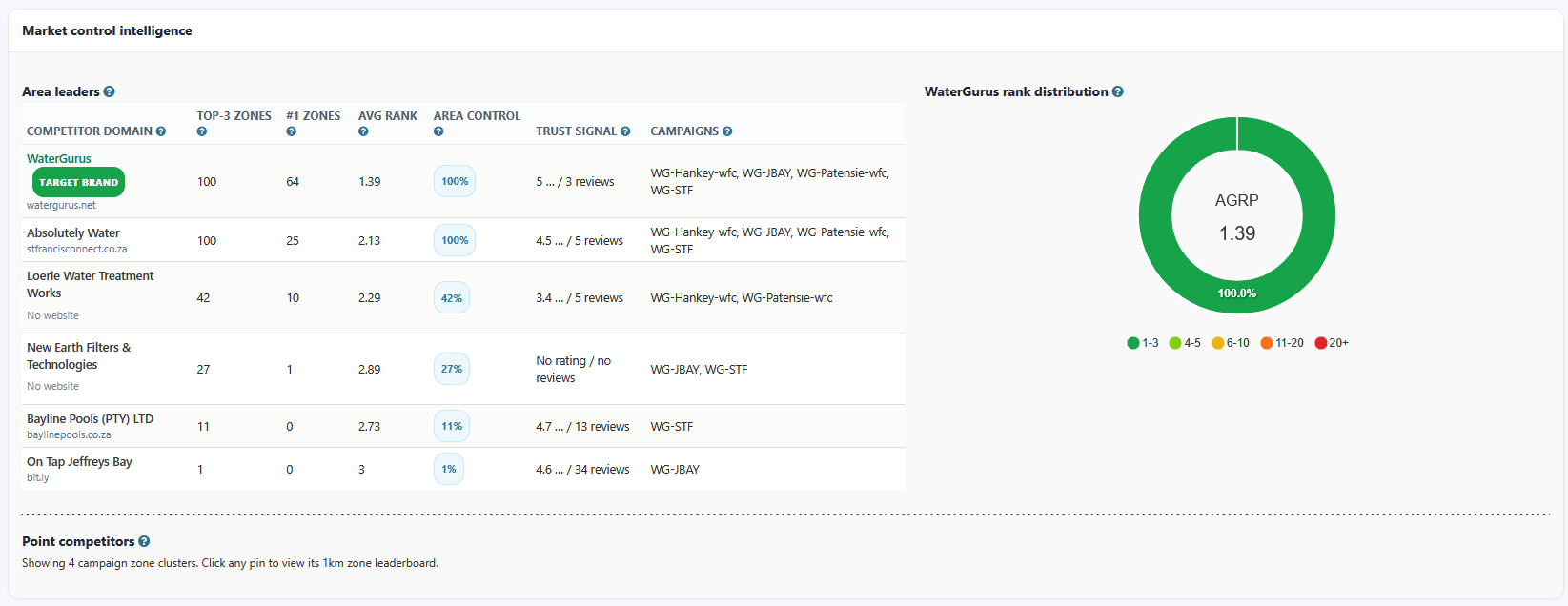This screenshot has width=1568, height=606.
Task: Click help icon next to Competitor Domain header
Action: (161, 131)
